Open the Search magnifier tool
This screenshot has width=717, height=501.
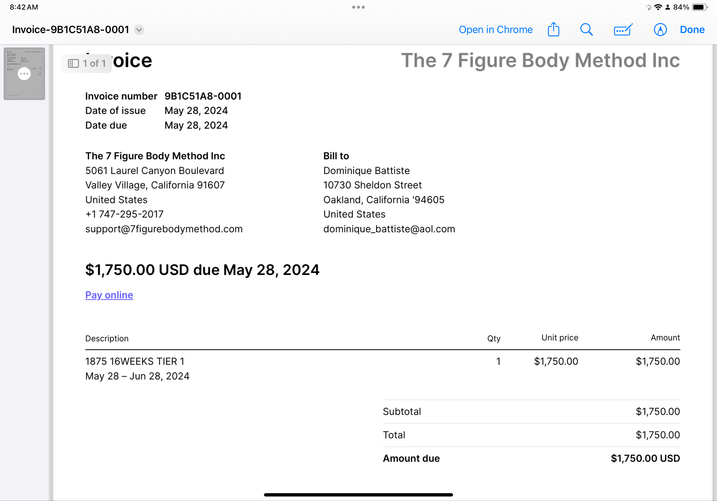587,30
